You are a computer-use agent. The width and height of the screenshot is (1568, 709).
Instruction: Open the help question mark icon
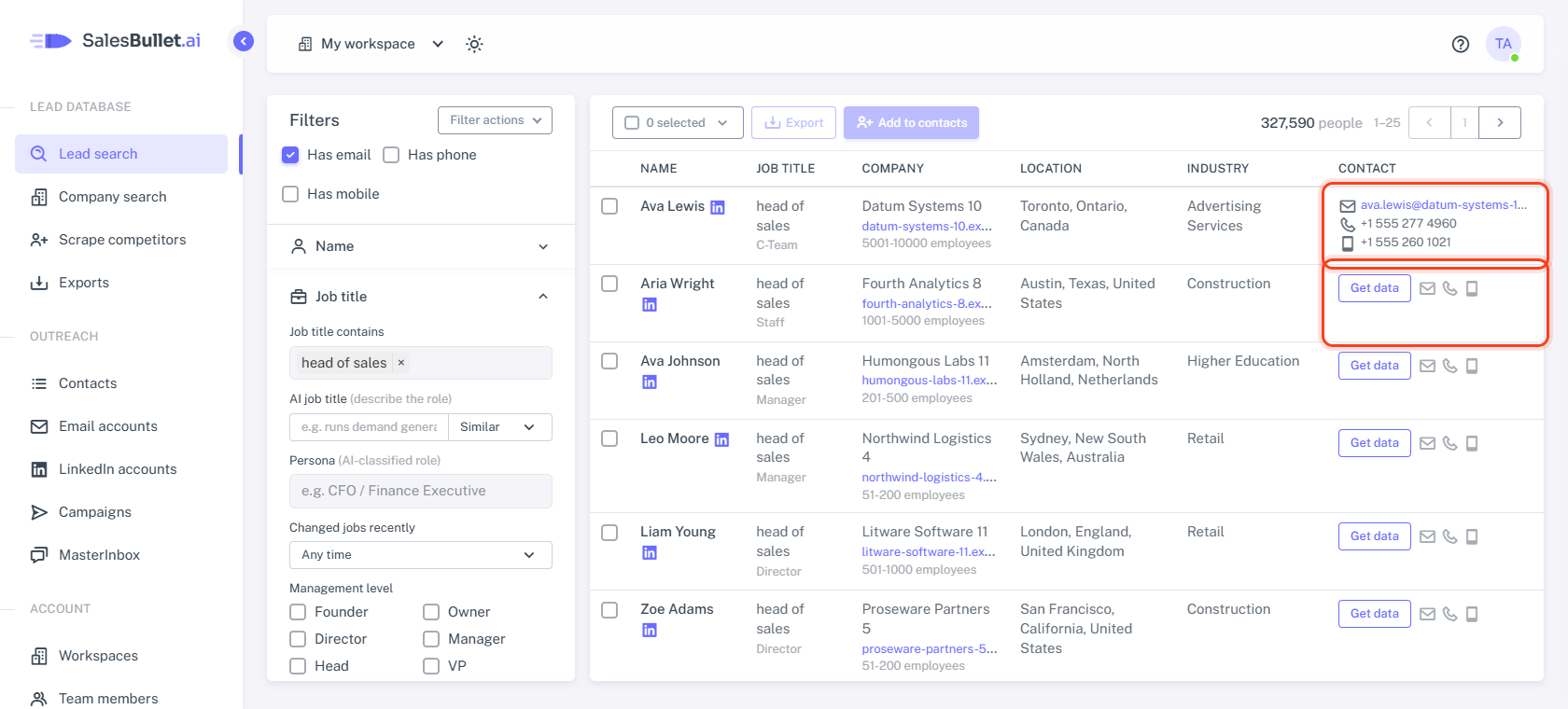pos(1461,44)
